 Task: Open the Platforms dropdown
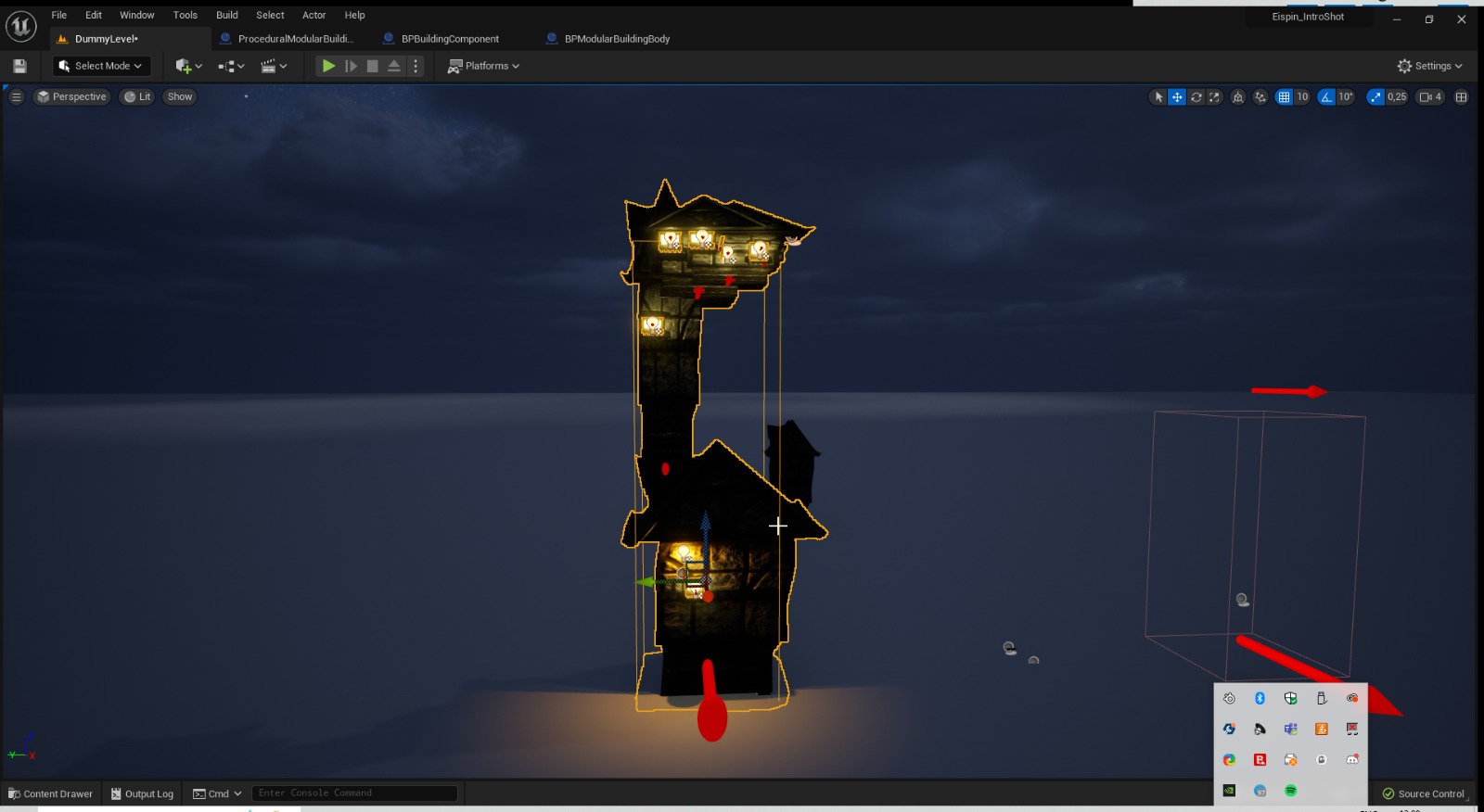click(x=483, y=66)
